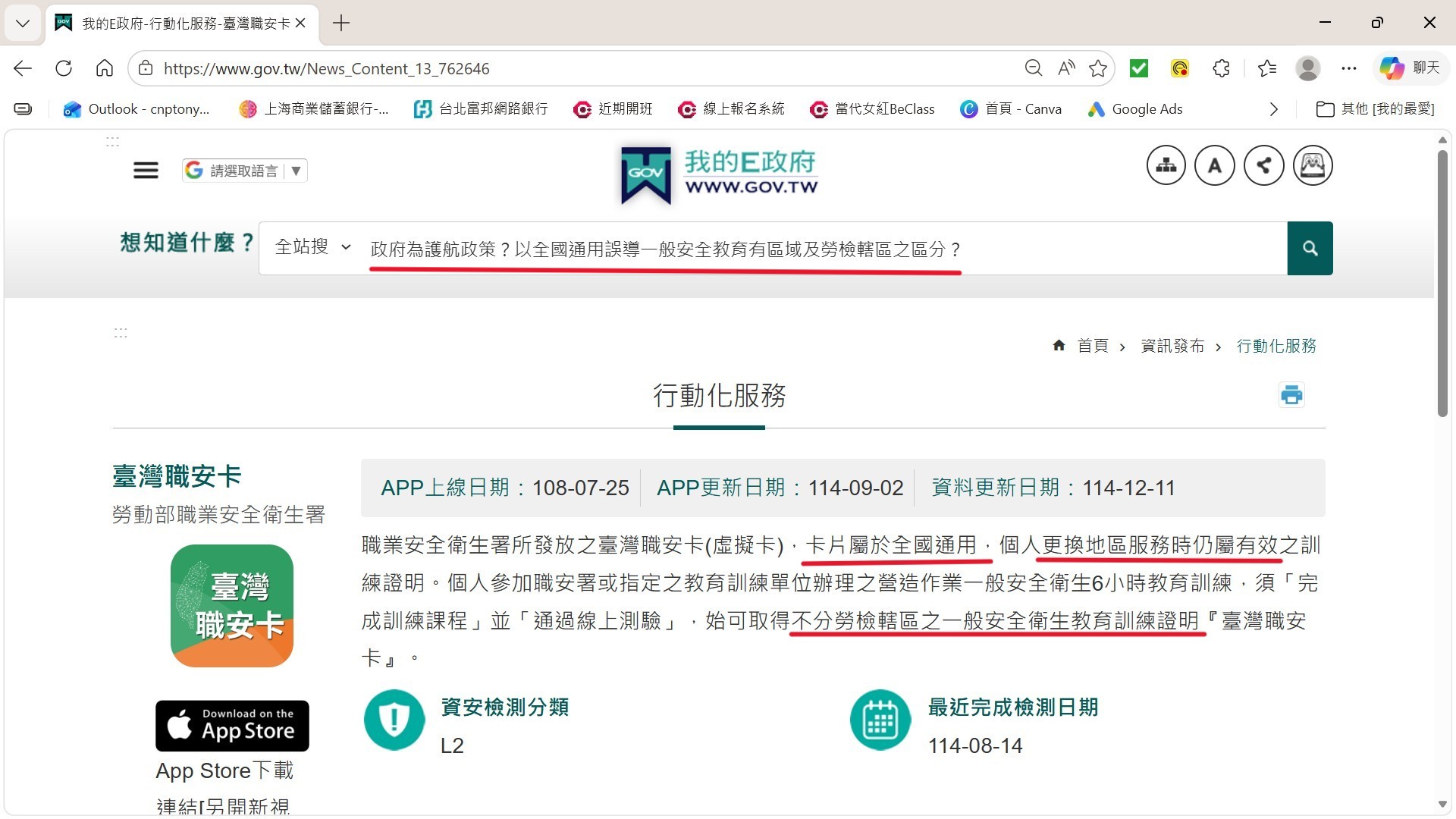The height and width of the screenshot is (819, 1456).
Task: Click the green search magnifier button
Action: click(x=1310, y=249)
